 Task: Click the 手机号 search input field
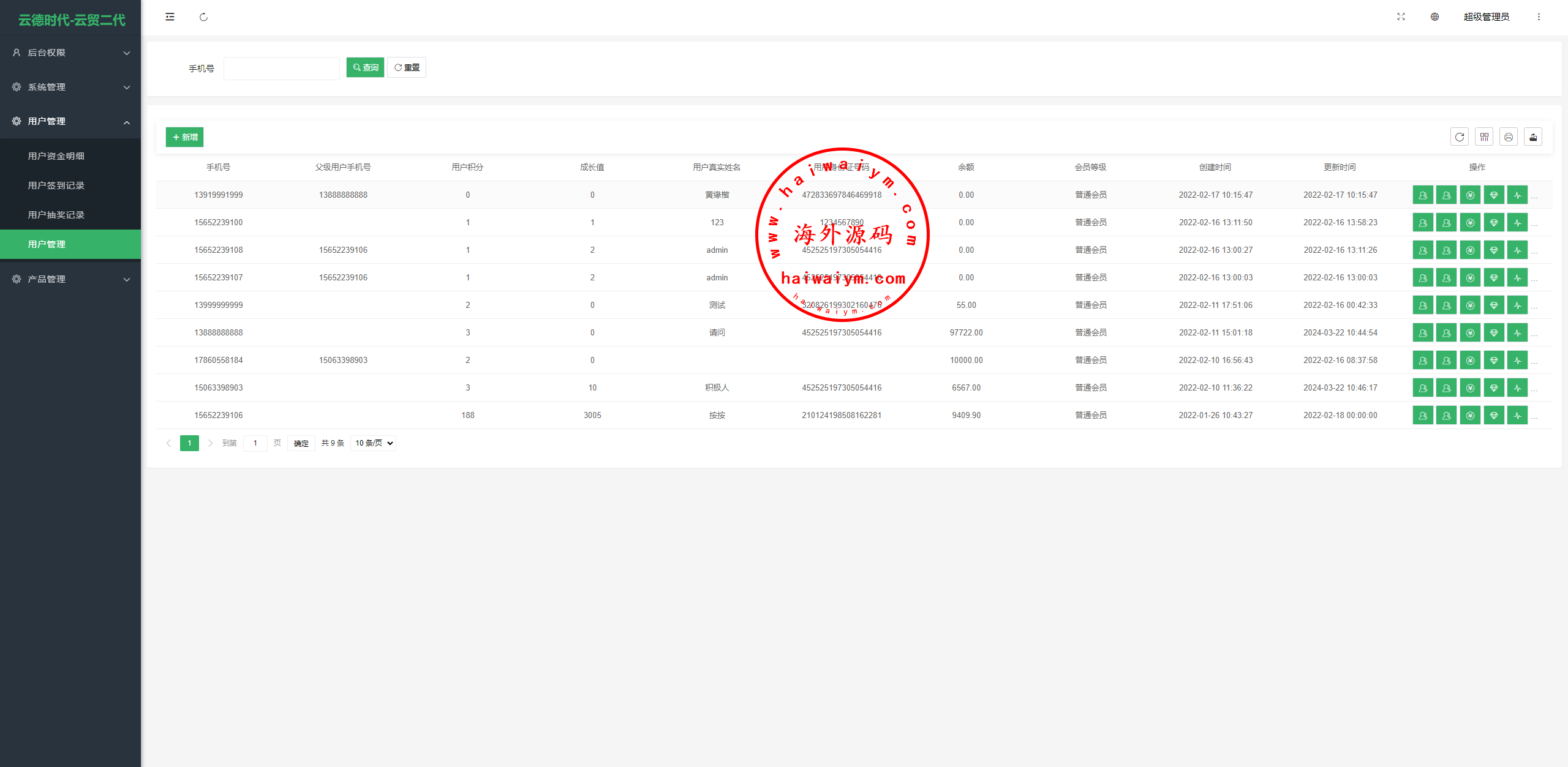281,68
